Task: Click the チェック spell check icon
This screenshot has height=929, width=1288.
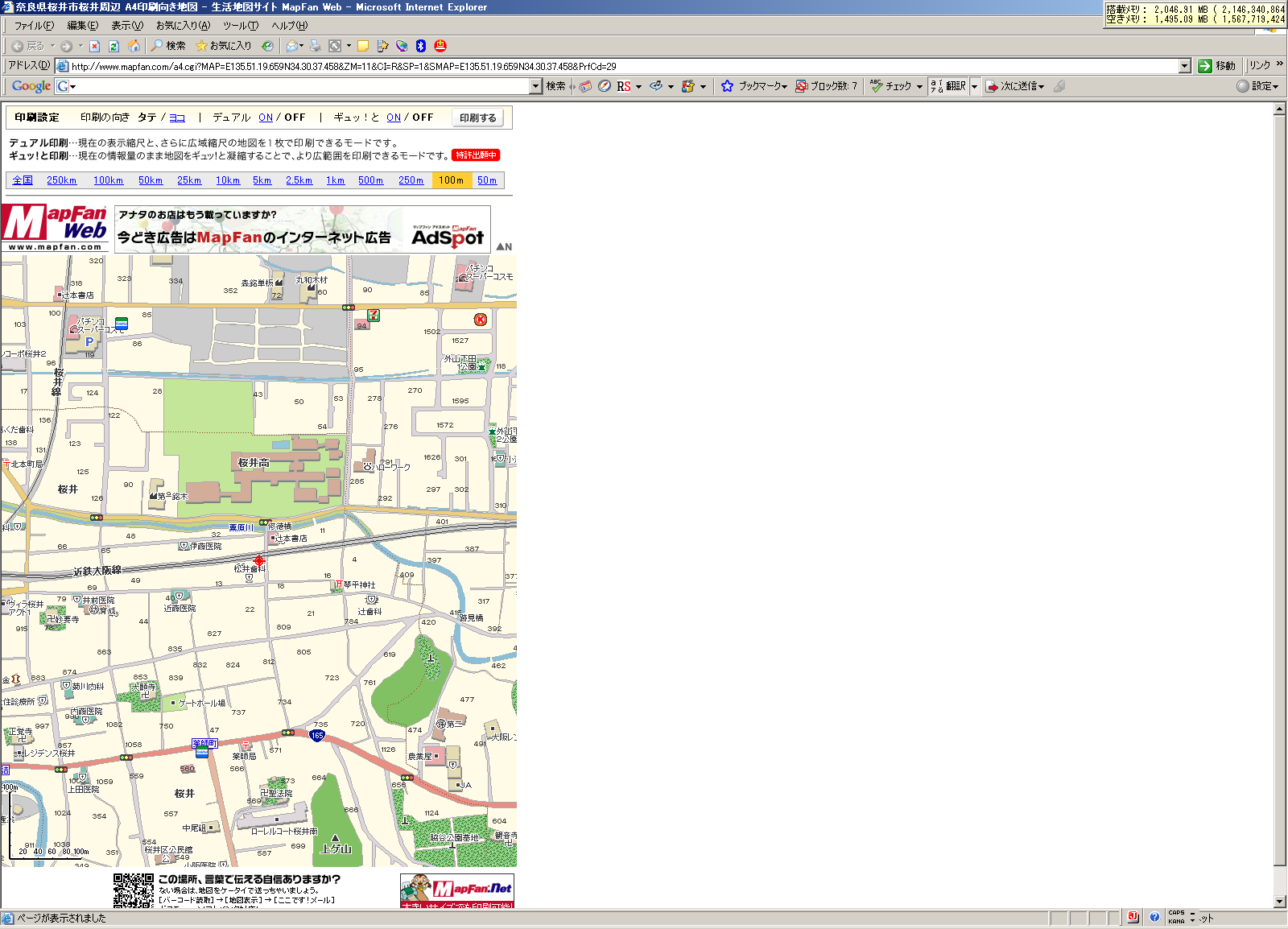Action: pos(877,86)
